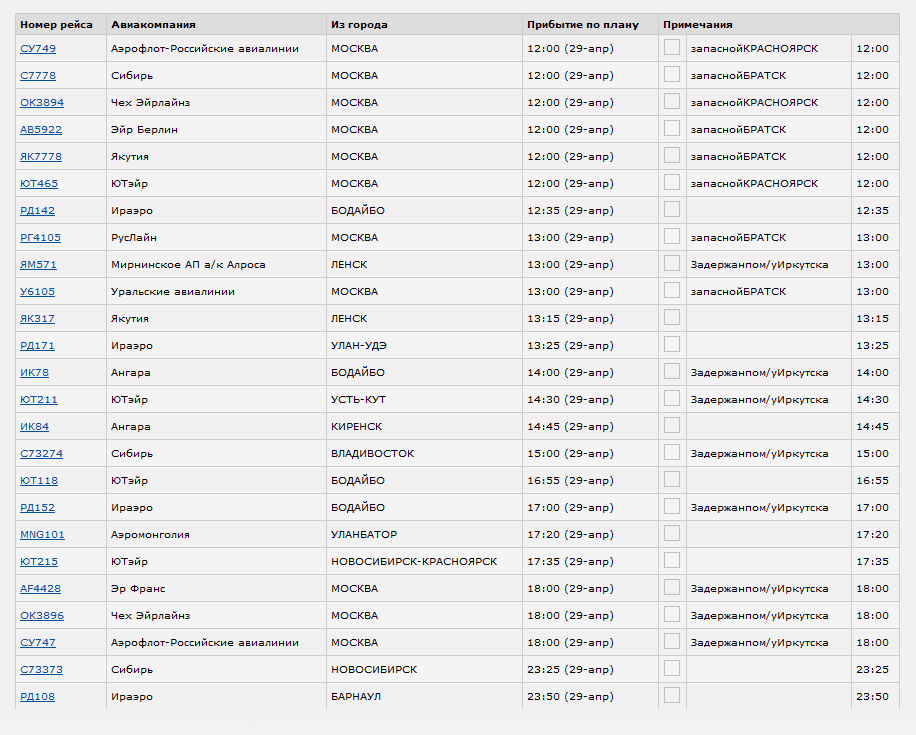Open flight AF4428 link

pyautogui.click(x=40, y=588)
